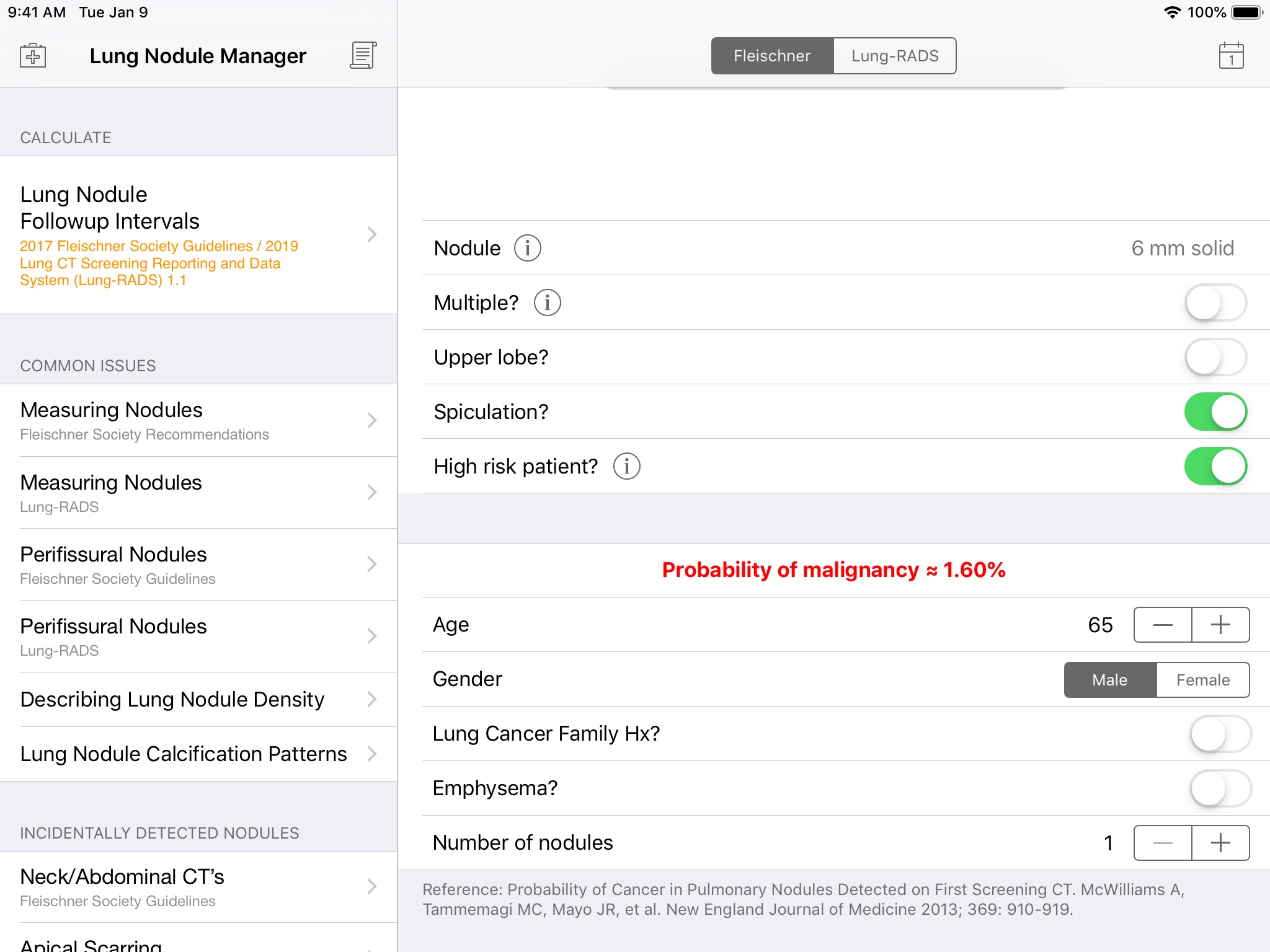Increase Number of nodules with plus
The height and width of the screenshot is (952, 1270).
point(1220,843)
